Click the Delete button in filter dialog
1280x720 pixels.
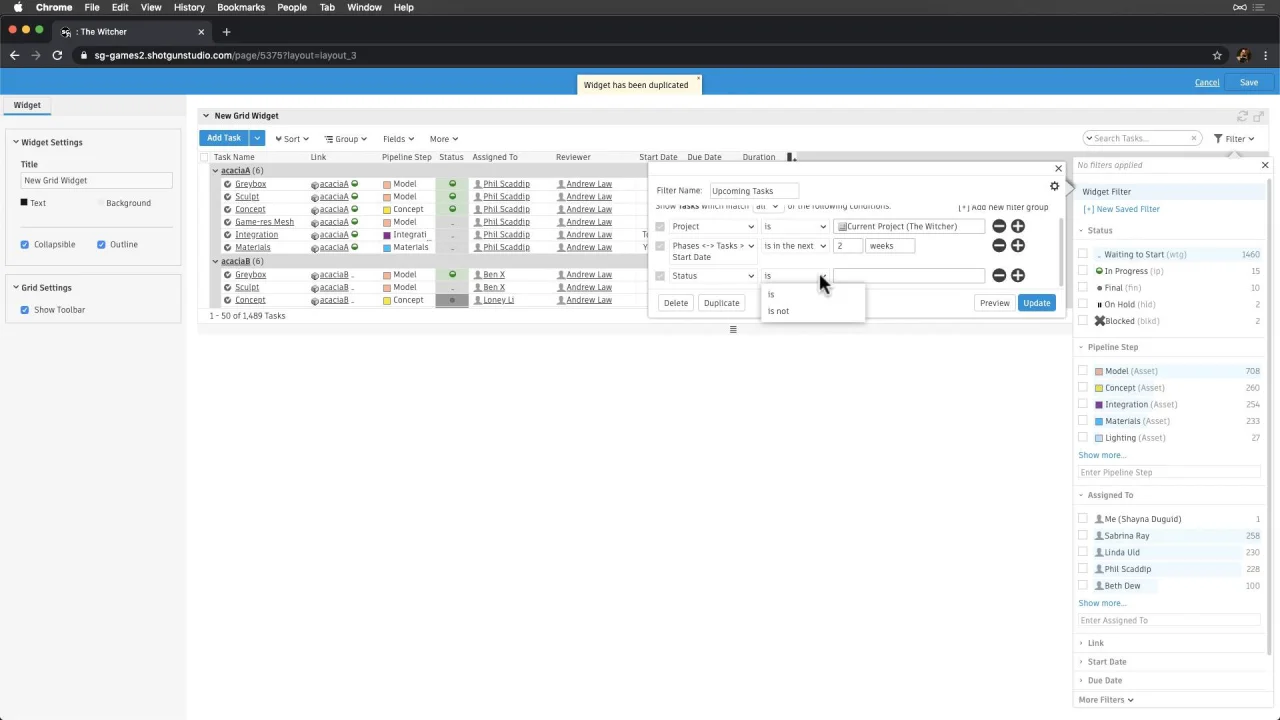(675, 303)
